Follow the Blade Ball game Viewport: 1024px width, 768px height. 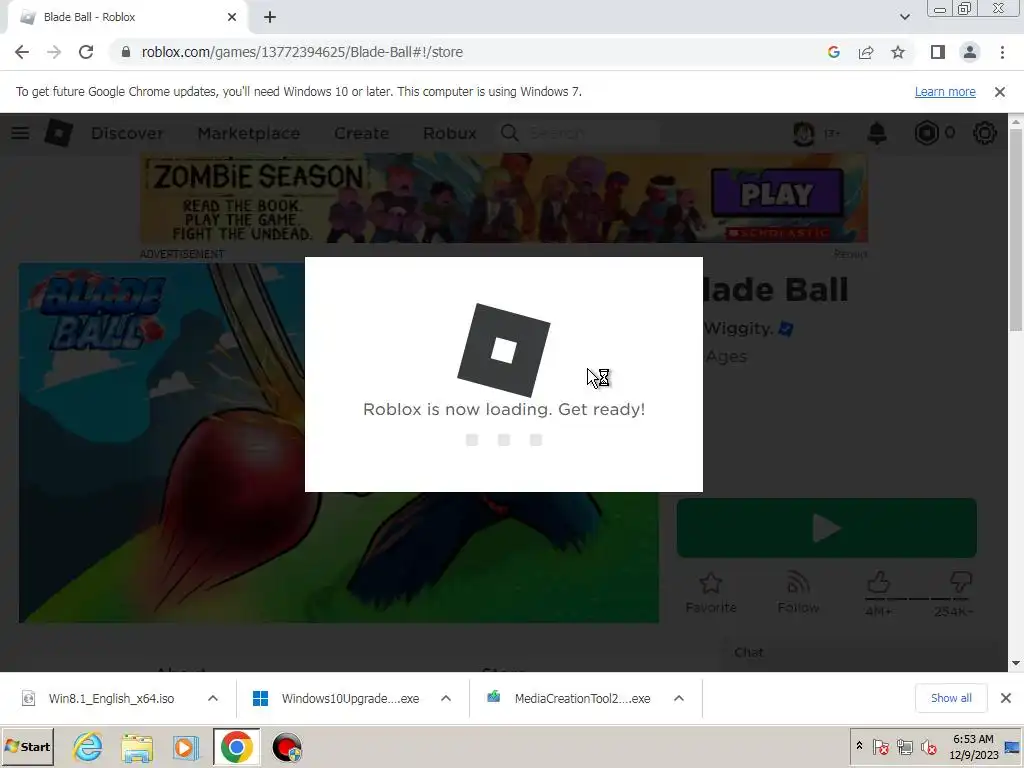798,593
